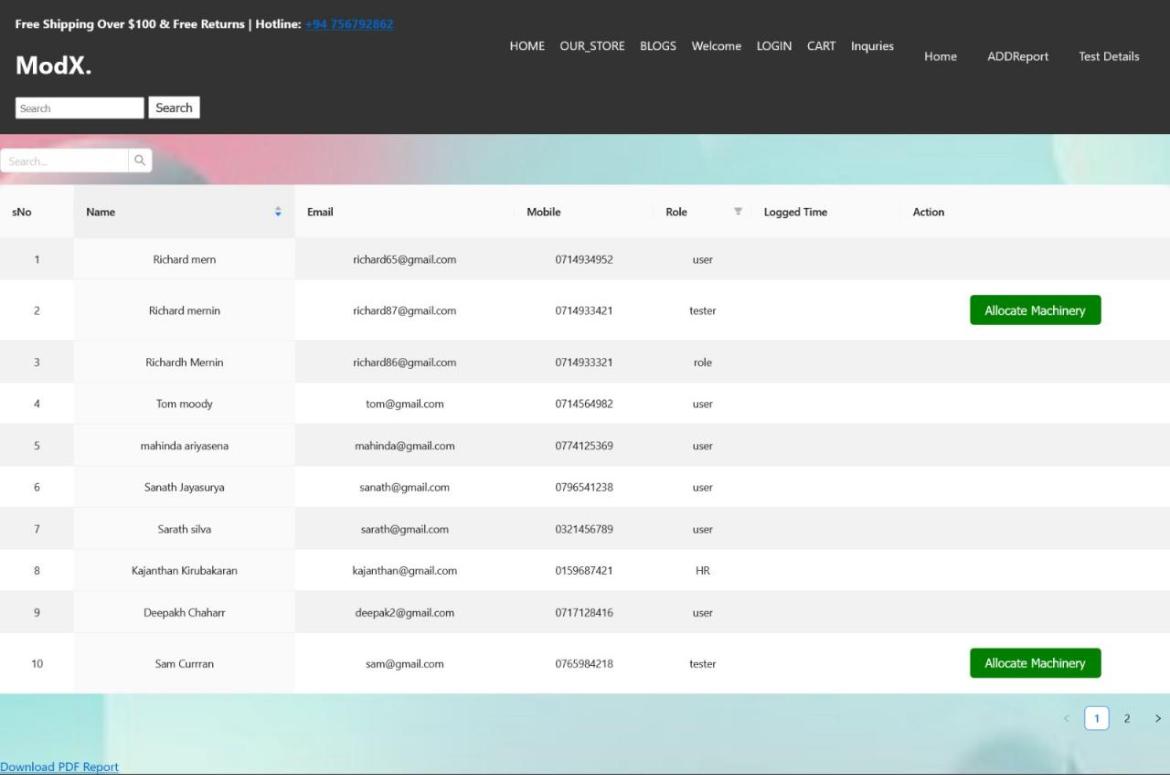Click the header Search text field
Viewport: 1170px width, 775px height.
pyautogui.click(x=80, y=108)
